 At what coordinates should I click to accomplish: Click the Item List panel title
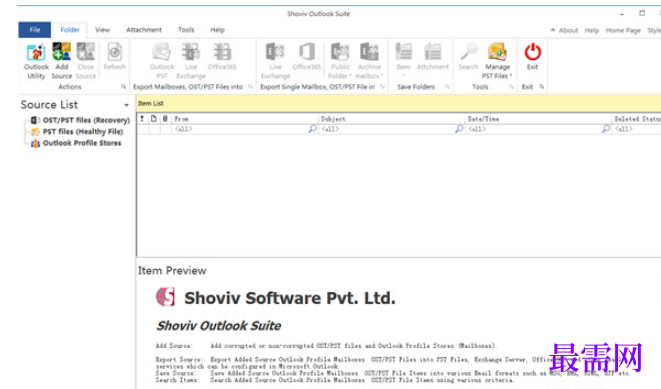point(151,103)
